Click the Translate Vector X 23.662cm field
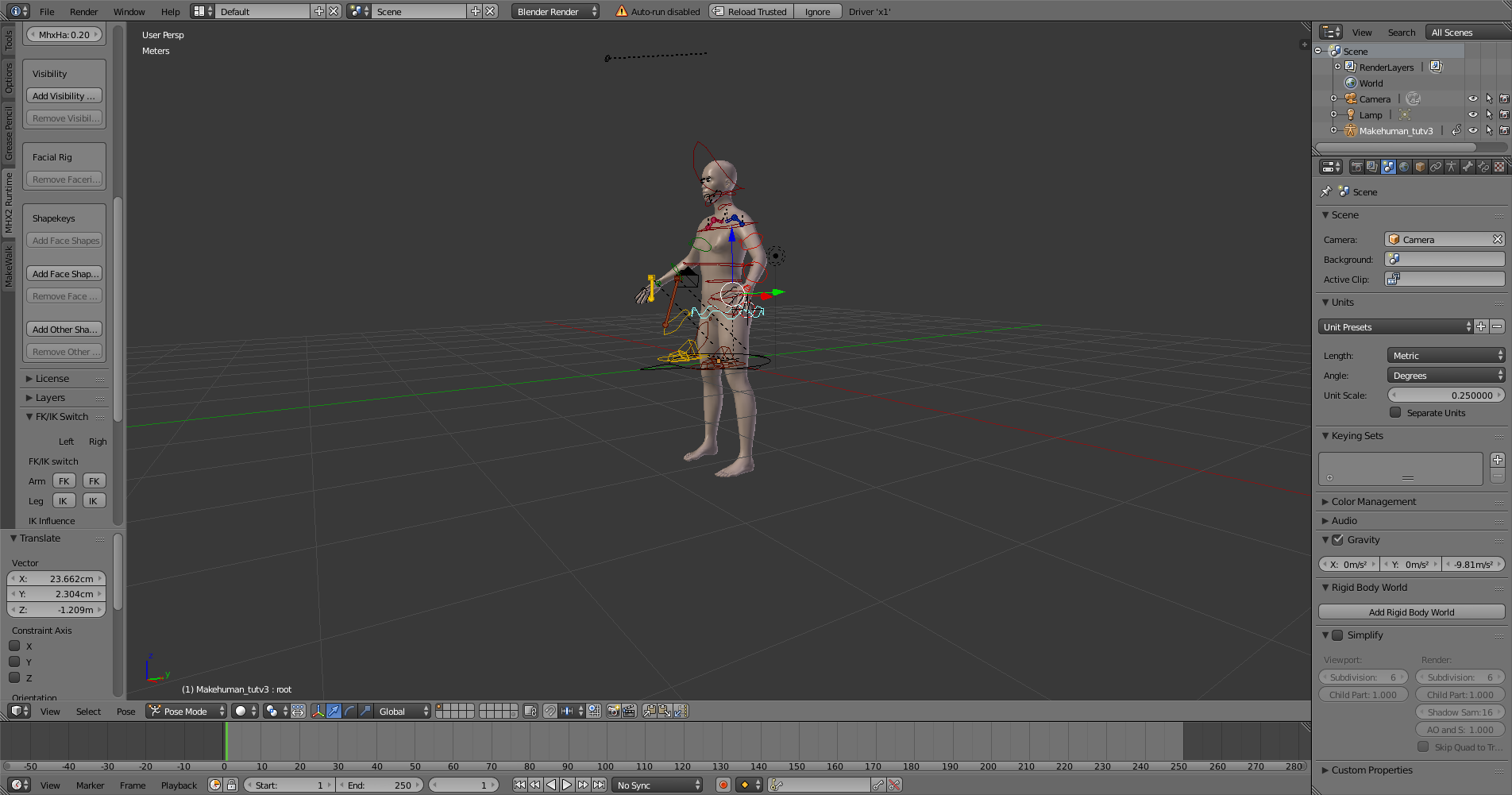 (x=56, y=578)
